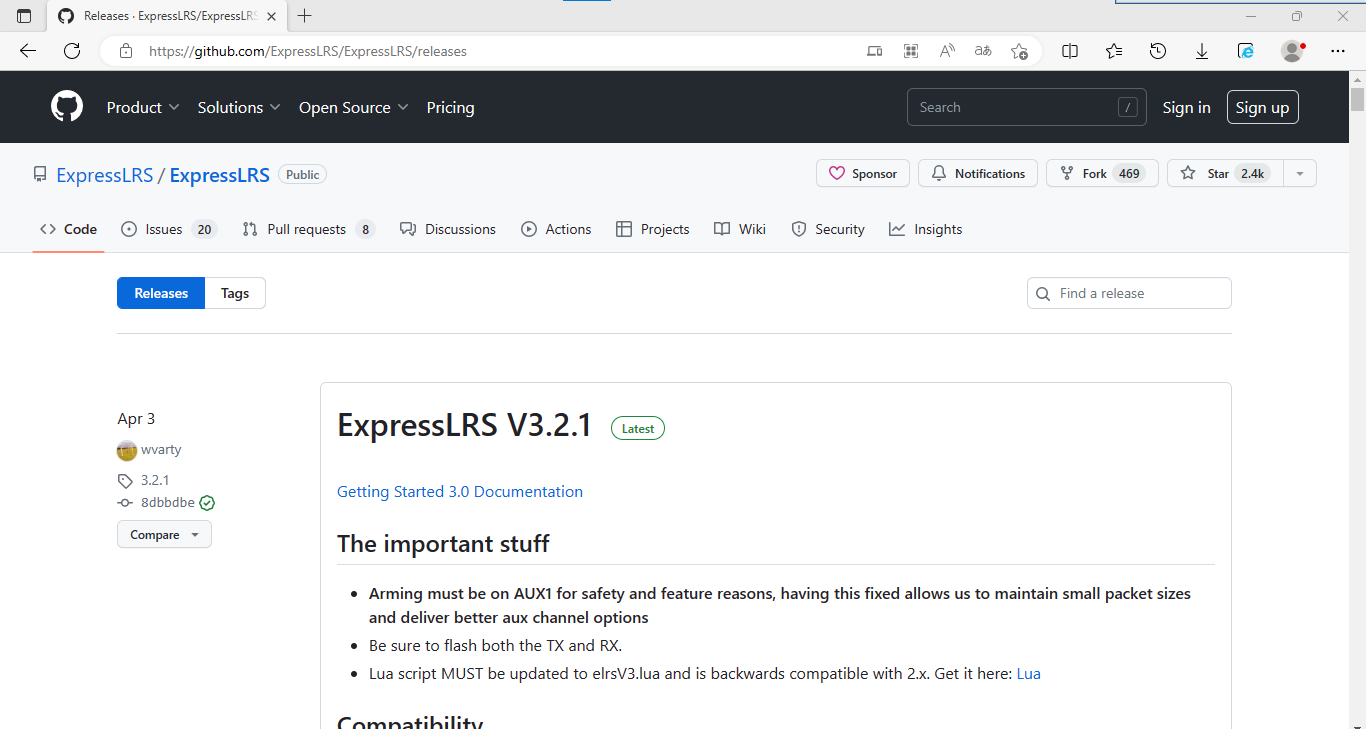The width and height of the screenshot is (1366, 729).
Task: Click the GitHub logo in header
Action: click(x=67, y=107)
